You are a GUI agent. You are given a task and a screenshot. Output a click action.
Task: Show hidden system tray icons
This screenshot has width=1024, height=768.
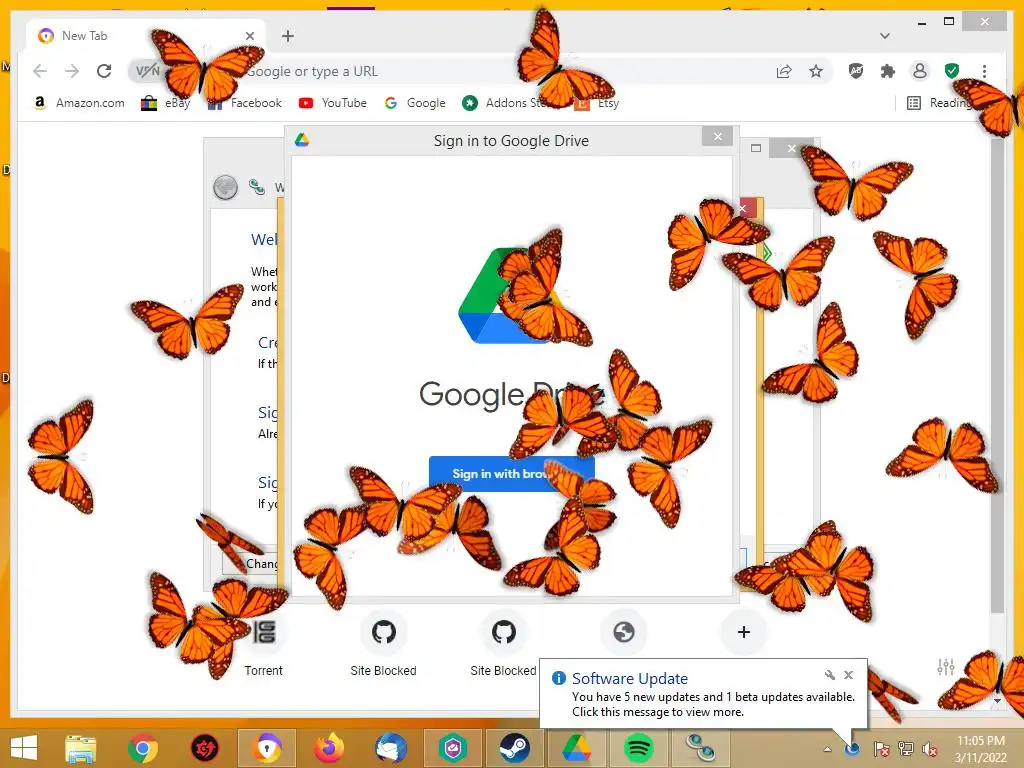[827, 749]
